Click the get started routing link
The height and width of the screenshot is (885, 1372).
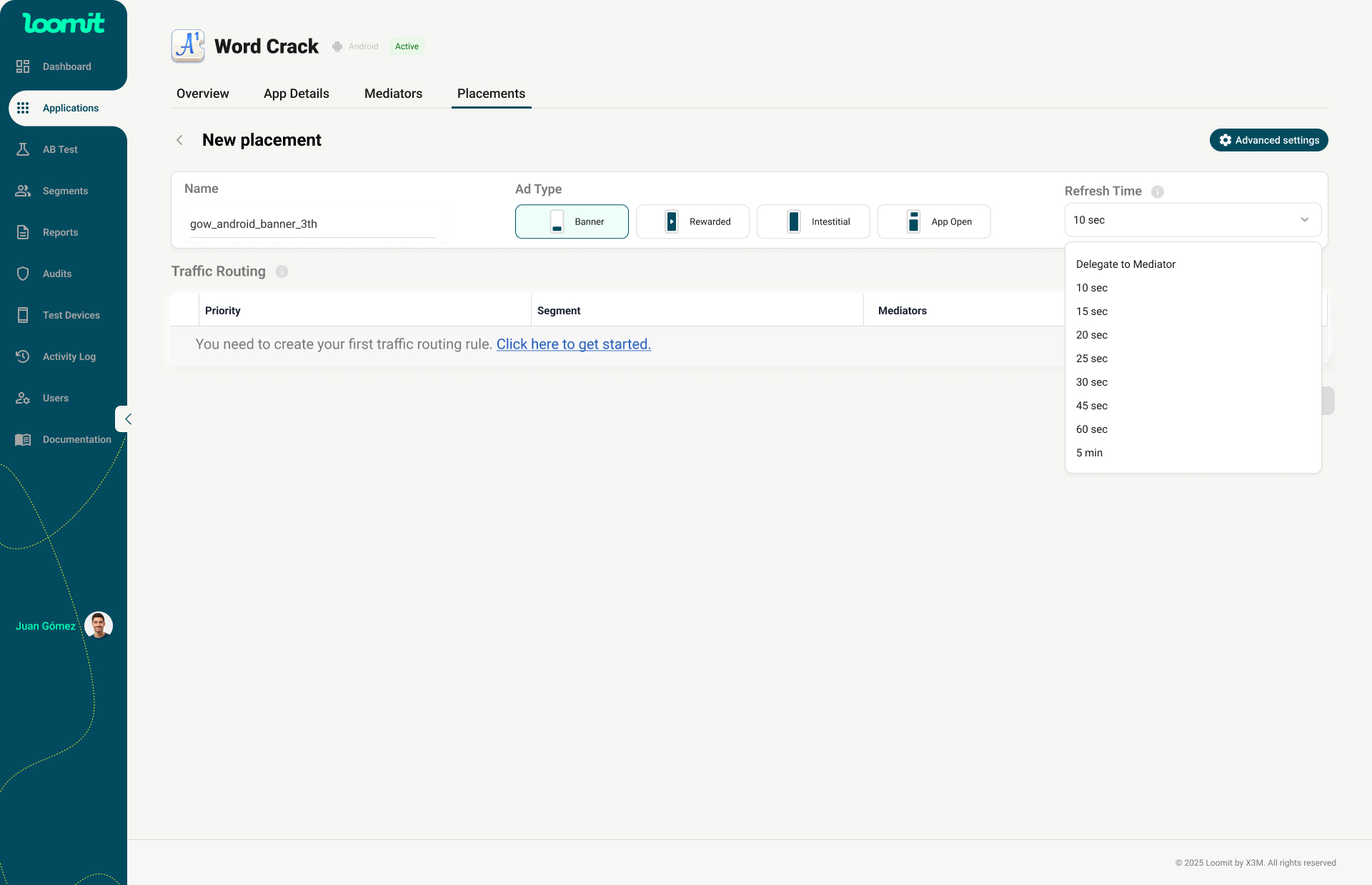point(573,344)
